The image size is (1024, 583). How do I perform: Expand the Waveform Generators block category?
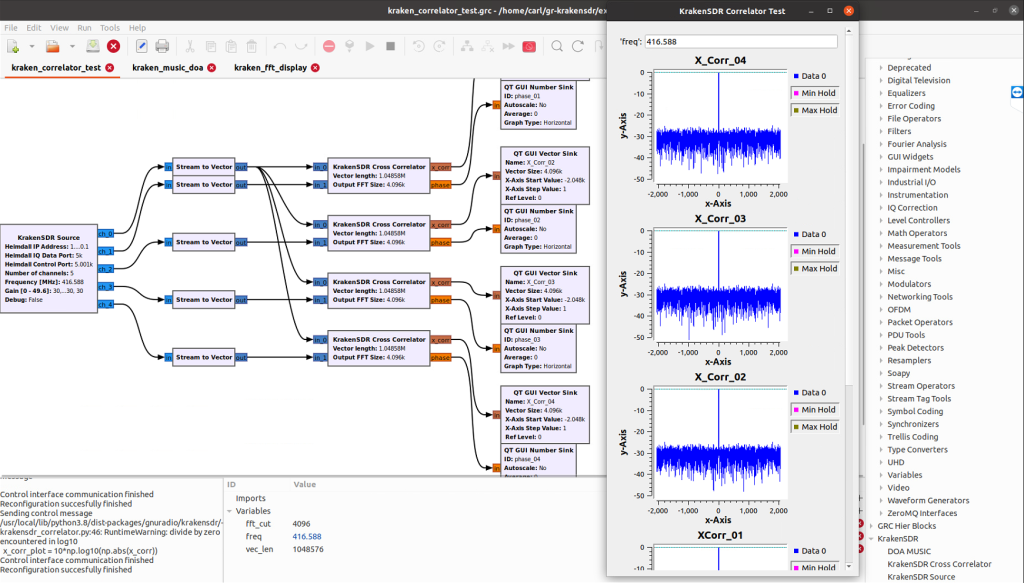click(881, 501)
